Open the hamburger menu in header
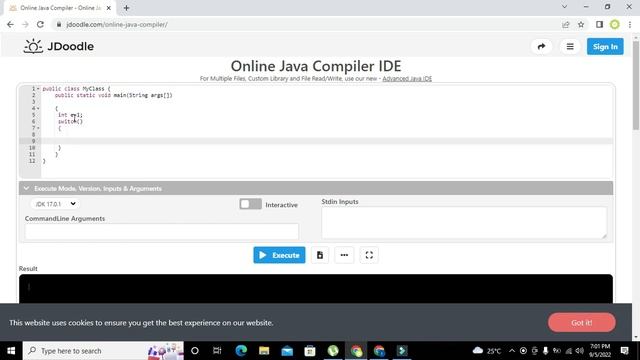Screen dimensions: 640x360 click(570, 47)
